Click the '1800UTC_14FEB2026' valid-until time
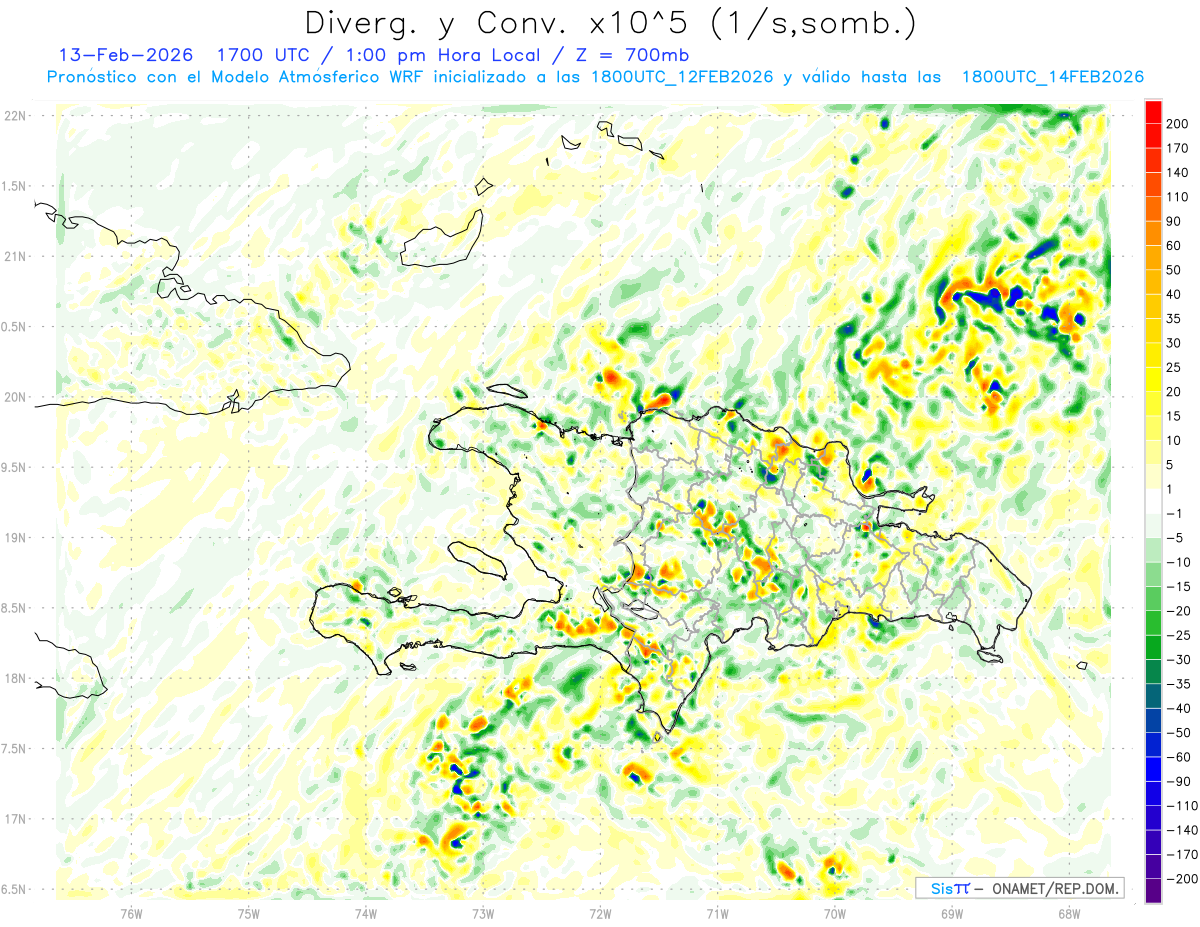 click(1052, 77)
